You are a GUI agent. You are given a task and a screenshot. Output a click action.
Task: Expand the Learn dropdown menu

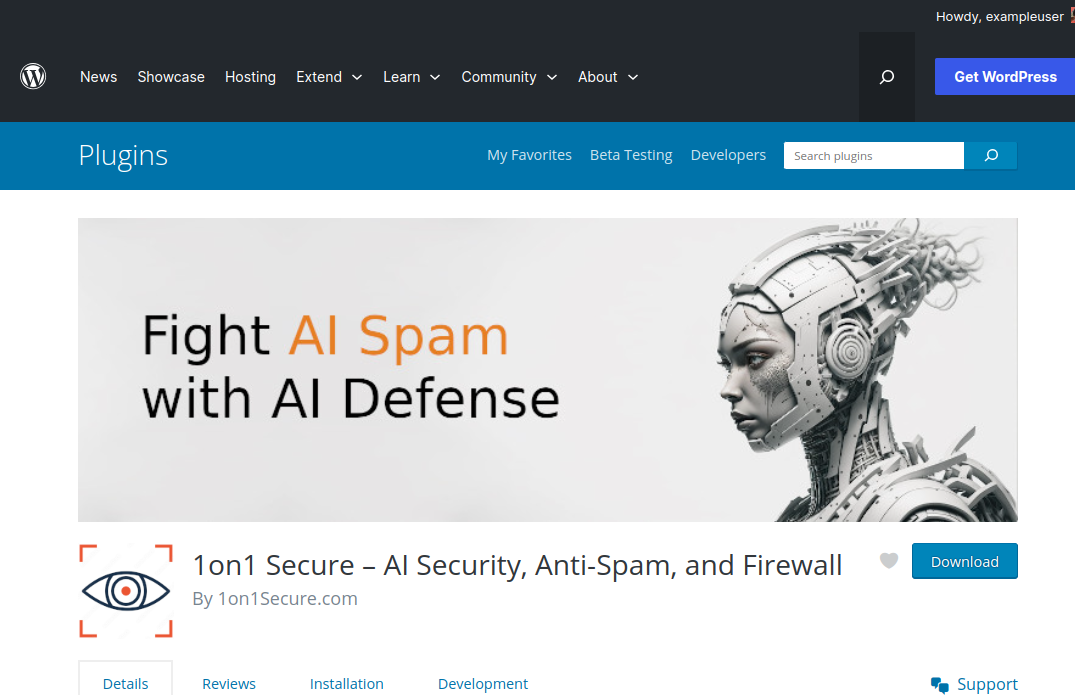pos(411,77)
